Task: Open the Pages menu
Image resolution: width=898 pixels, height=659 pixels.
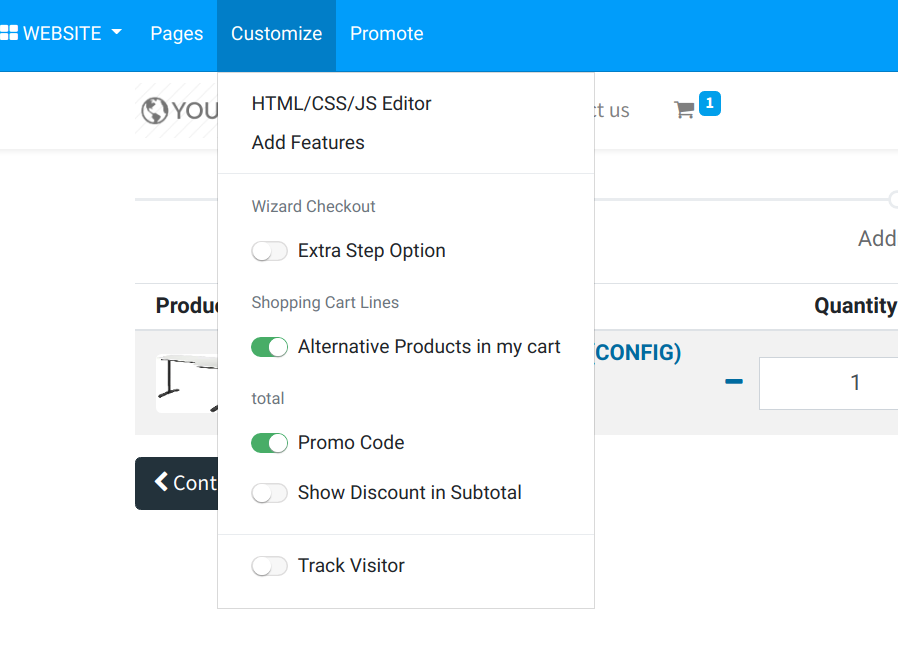Action: pyautogui.click(x=177, y=34)
